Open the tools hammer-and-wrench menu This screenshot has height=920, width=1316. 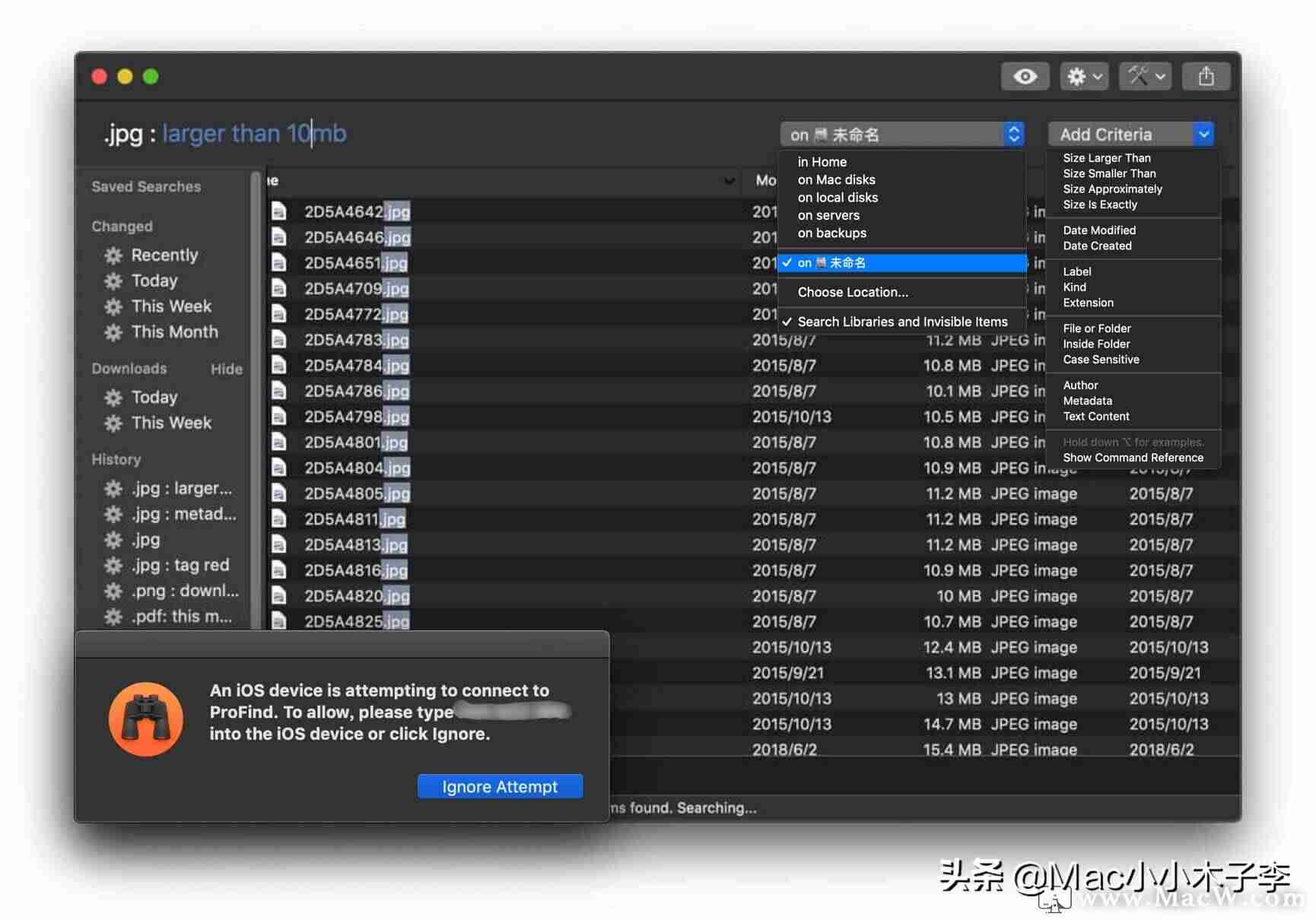tap(1145, 76)
